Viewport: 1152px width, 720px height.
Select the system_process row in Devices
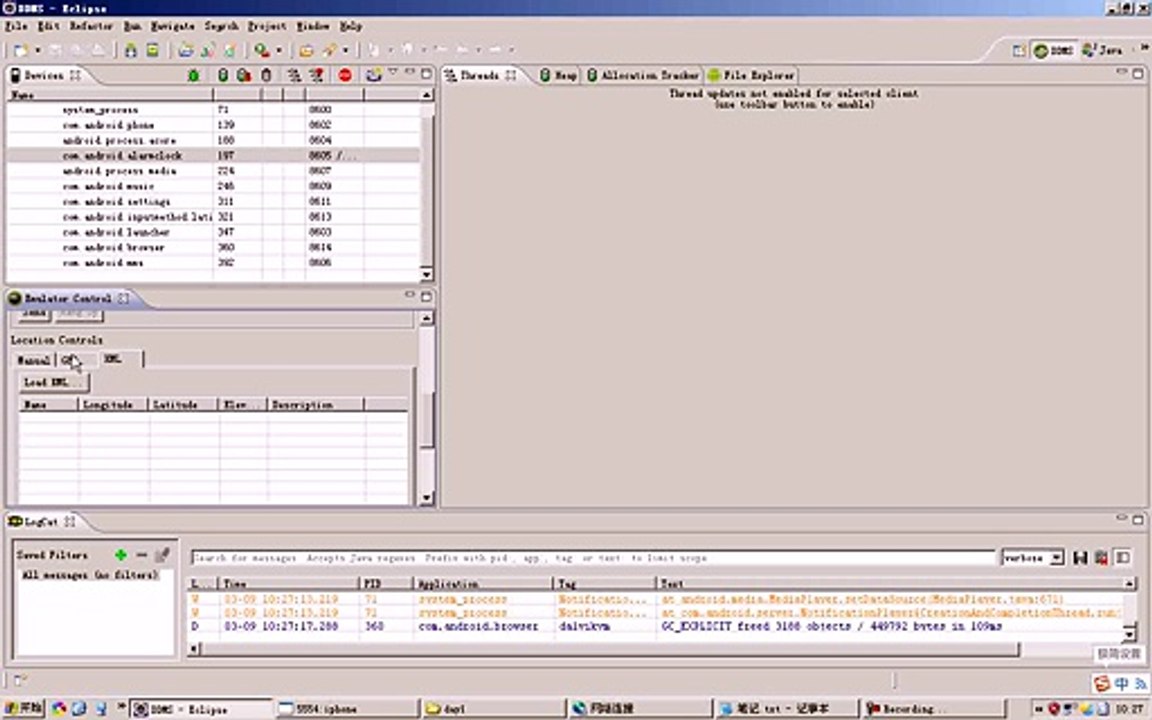213,109
